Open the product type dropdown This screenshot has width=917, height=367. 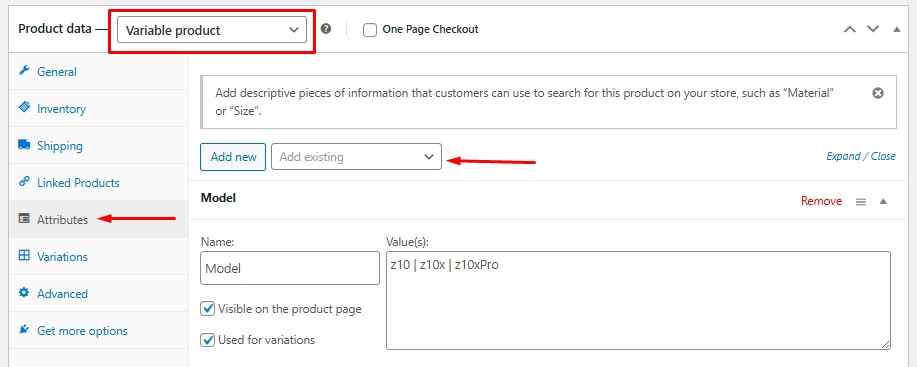click(x=212, y=30)
